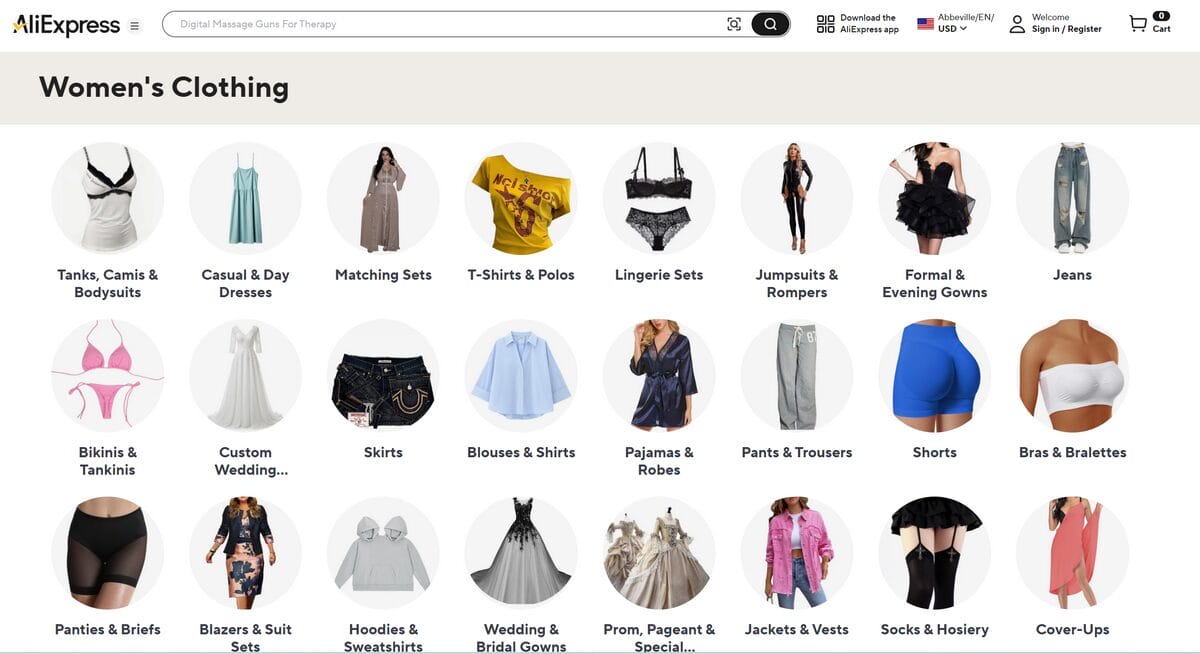
Task: Click the Jeans text label
Action: pyautogui.click(x=1072, y=275)
